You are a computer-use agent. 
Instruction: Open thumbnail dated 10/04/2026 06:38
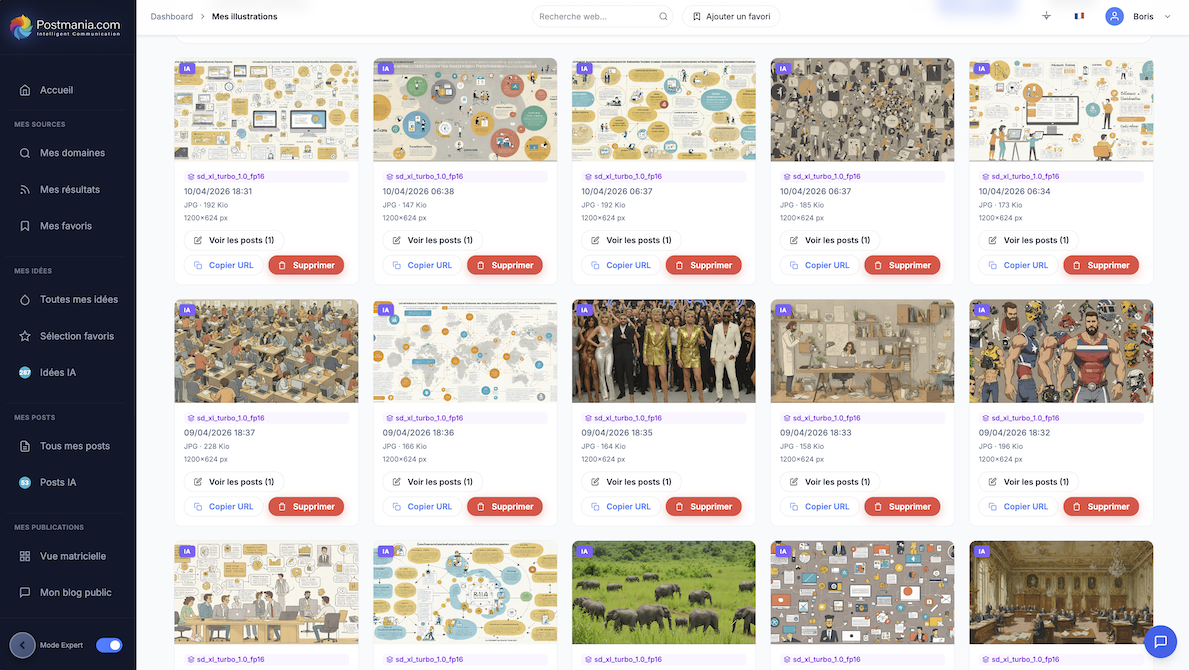point(465,110)
